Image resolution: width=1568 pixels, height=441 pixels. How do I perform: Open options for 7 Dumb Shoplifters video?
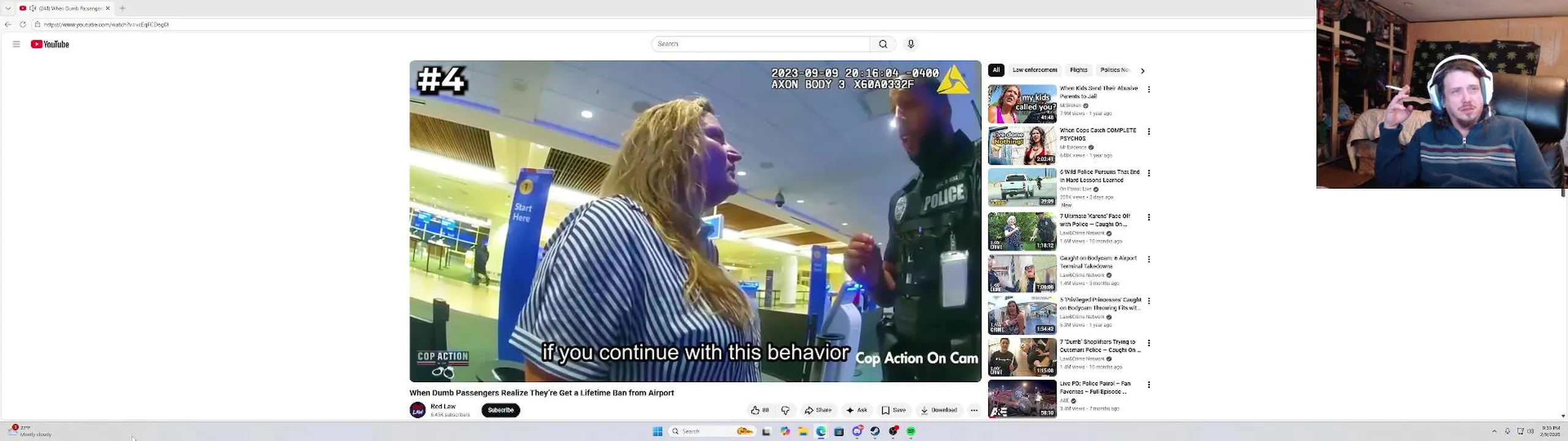click(x=1148, y=344)
